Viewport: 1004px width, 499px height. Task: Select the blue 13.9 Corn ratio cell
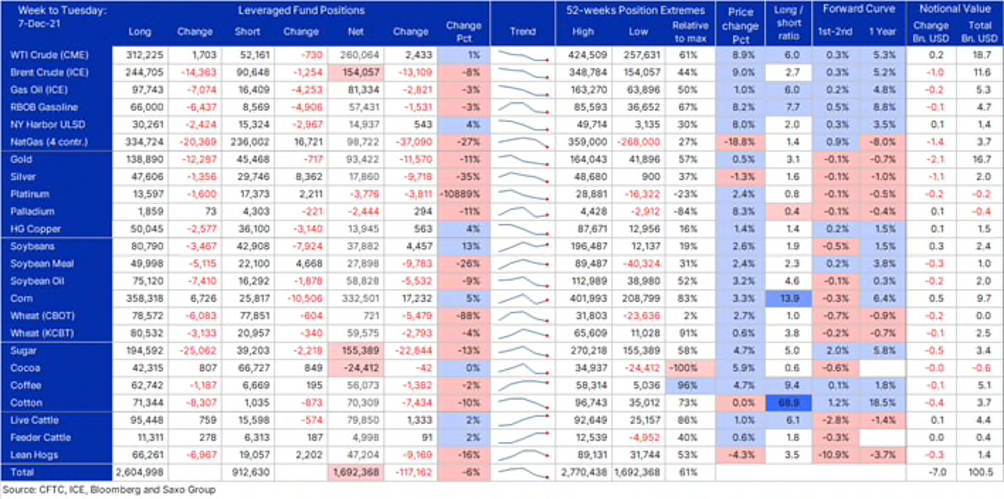790,299
